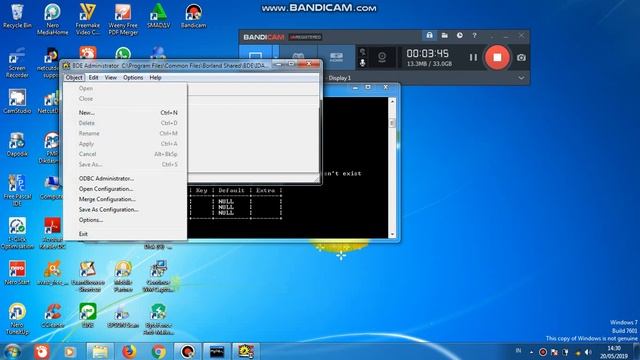Open 1-Click Optimization desktop icon
This screenshot has width=640, height=360.
tap(17, 233)
